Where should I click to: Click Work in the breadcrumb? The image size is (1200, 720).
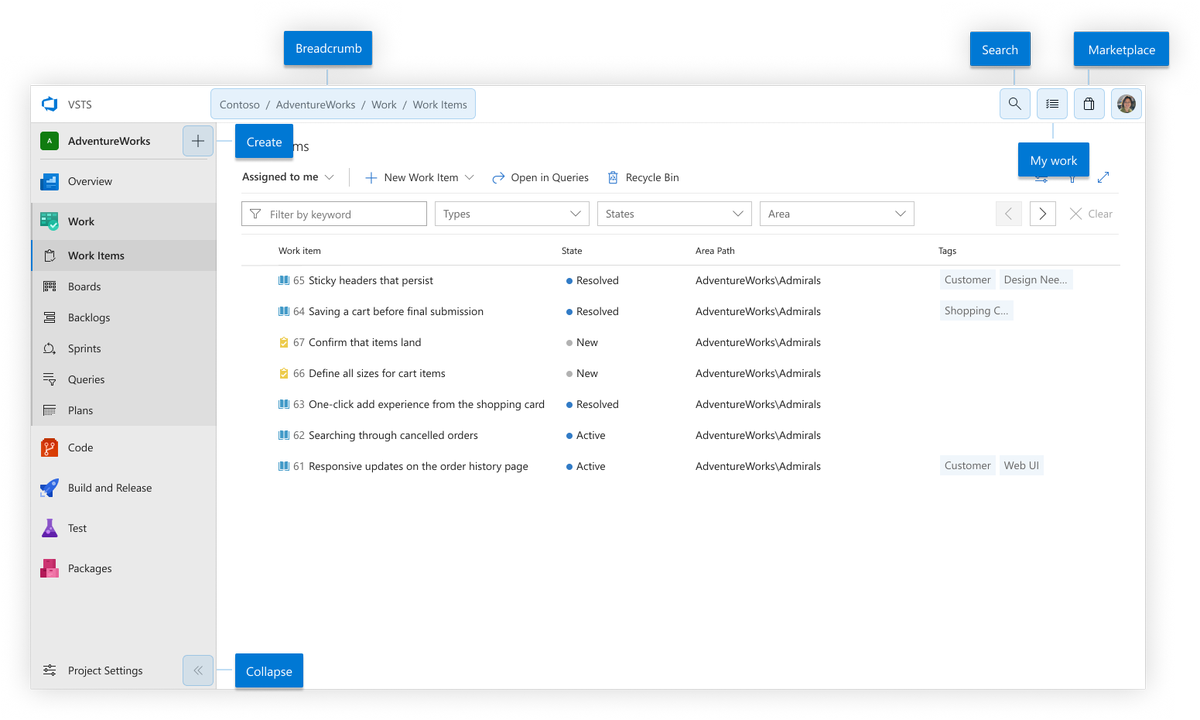384,104
